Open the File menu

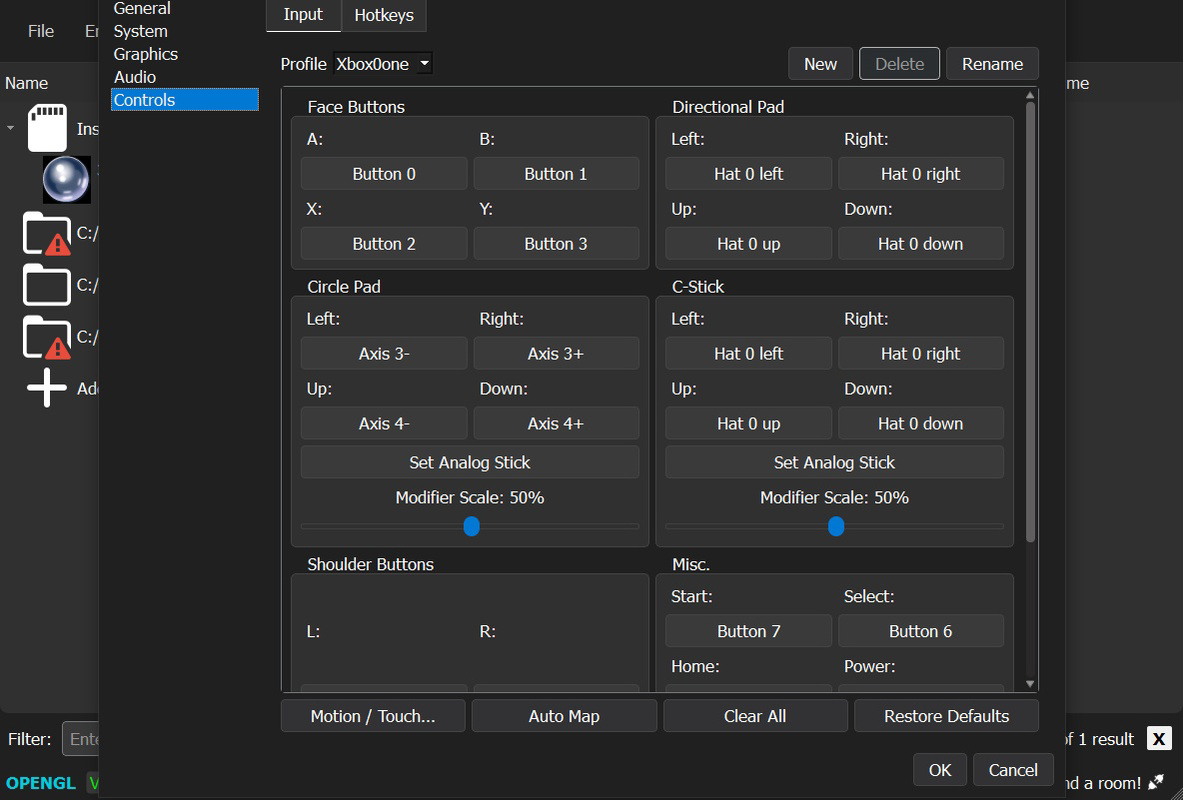(41, 31)
